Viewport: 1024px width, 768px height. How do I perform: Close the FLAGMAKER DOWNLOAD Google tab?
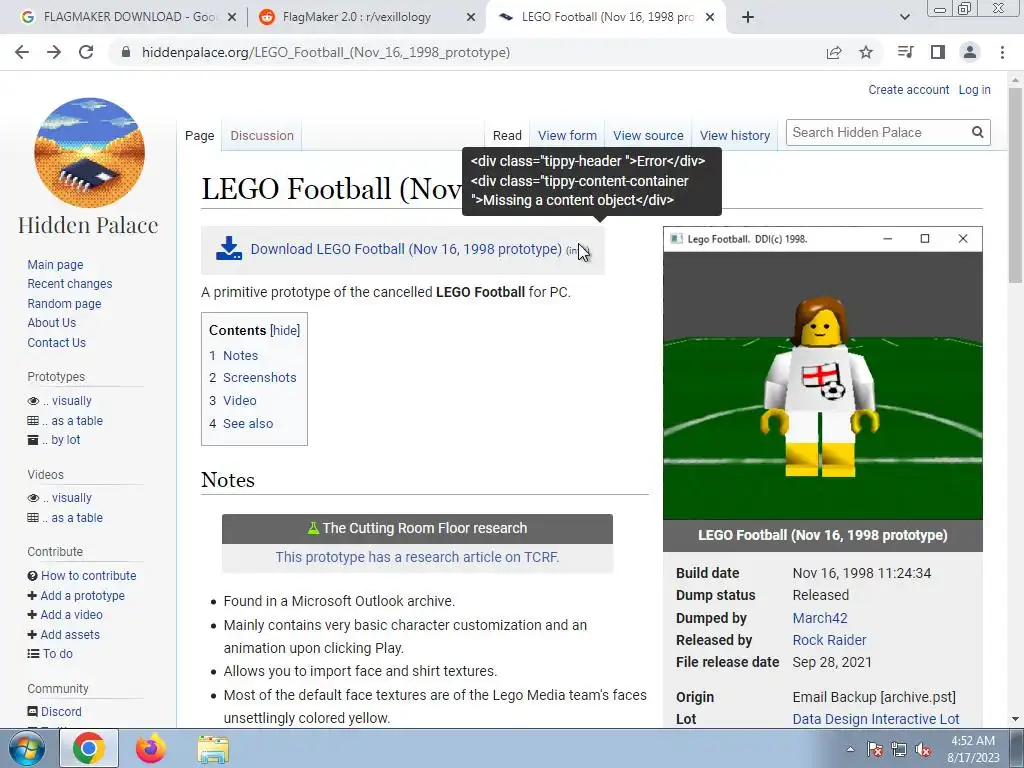pyautogui.click(x=232, y=17)
